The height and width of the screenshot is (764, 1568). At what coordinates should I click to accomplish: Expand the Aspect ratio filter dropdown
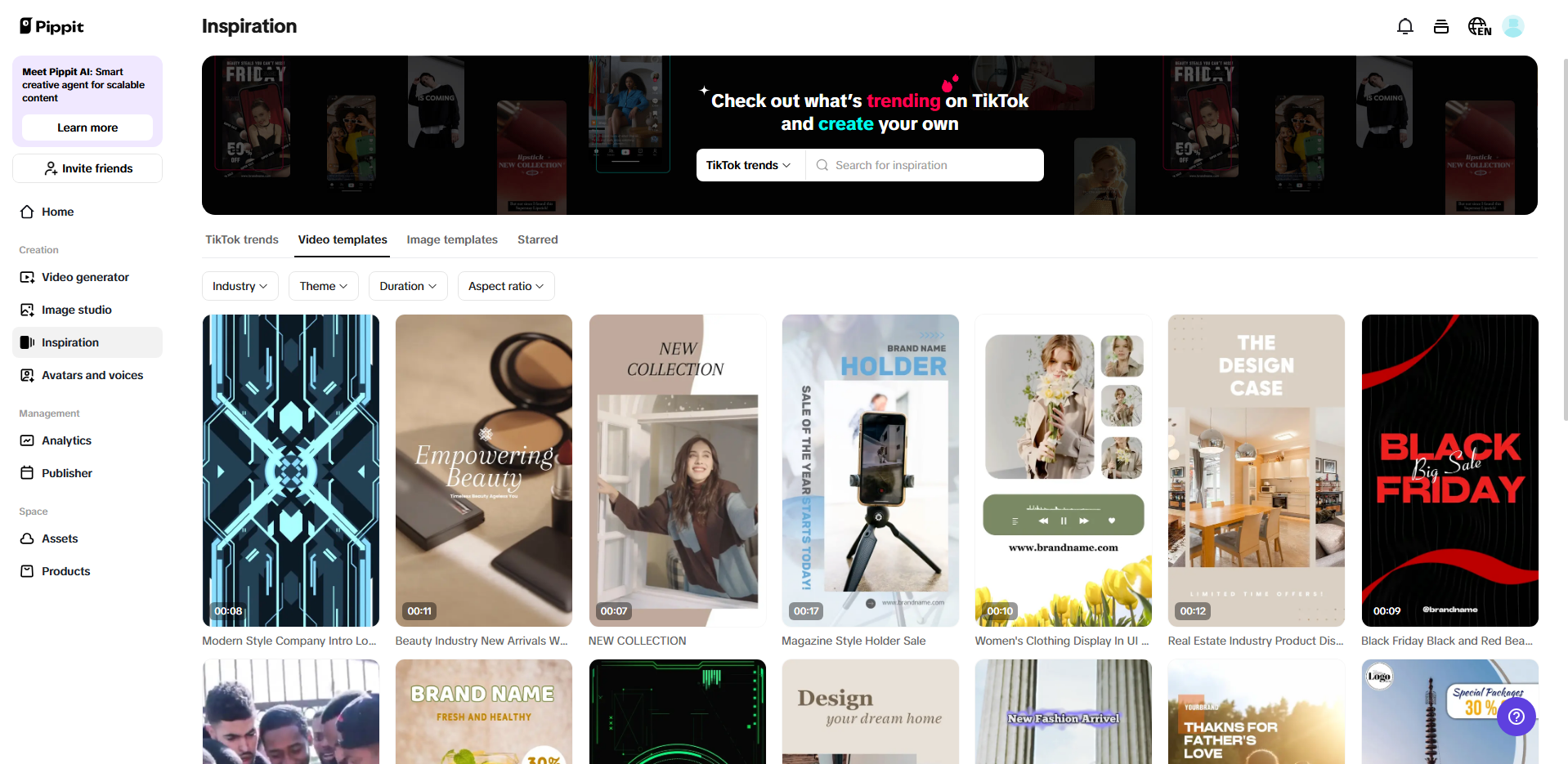pos(506,286)
